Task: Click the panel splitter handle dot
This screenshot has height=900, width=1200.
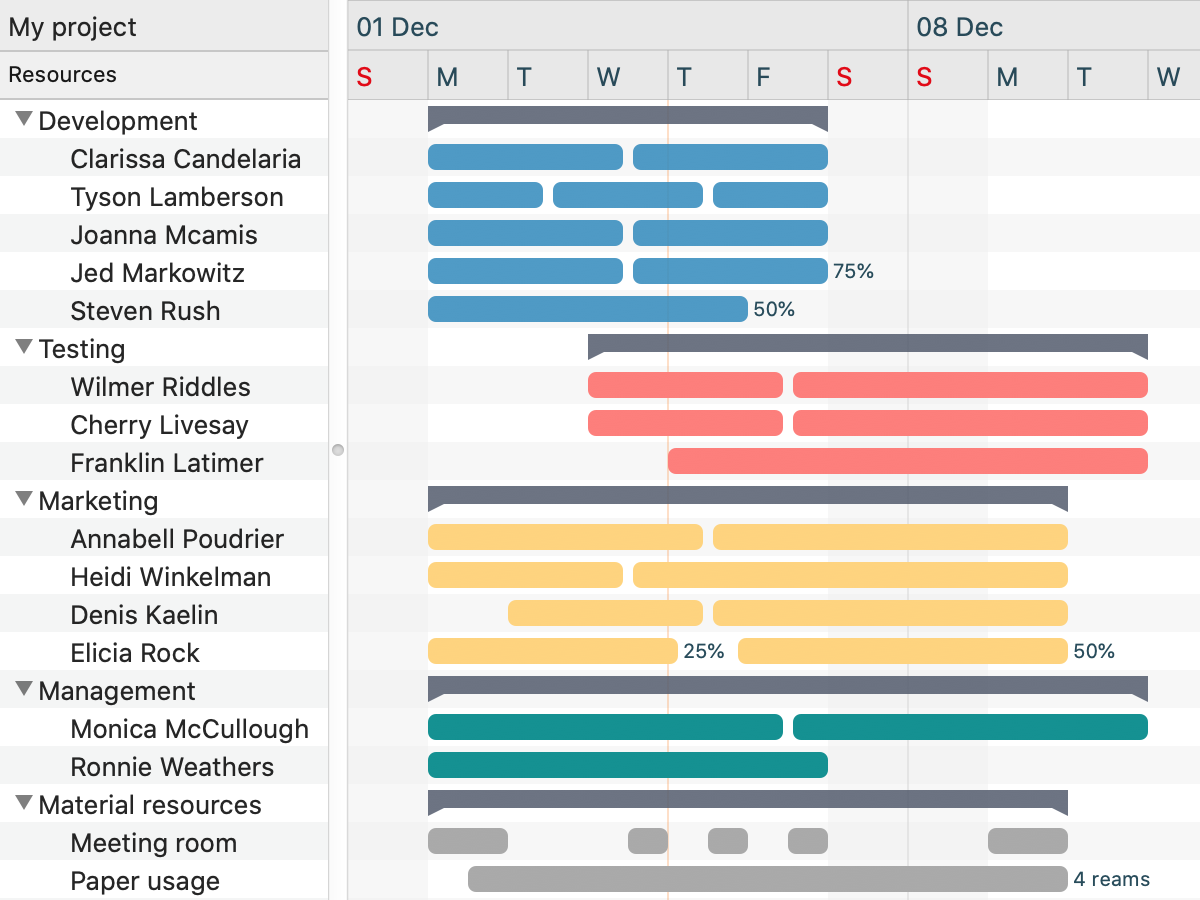Action: [338, 450]
